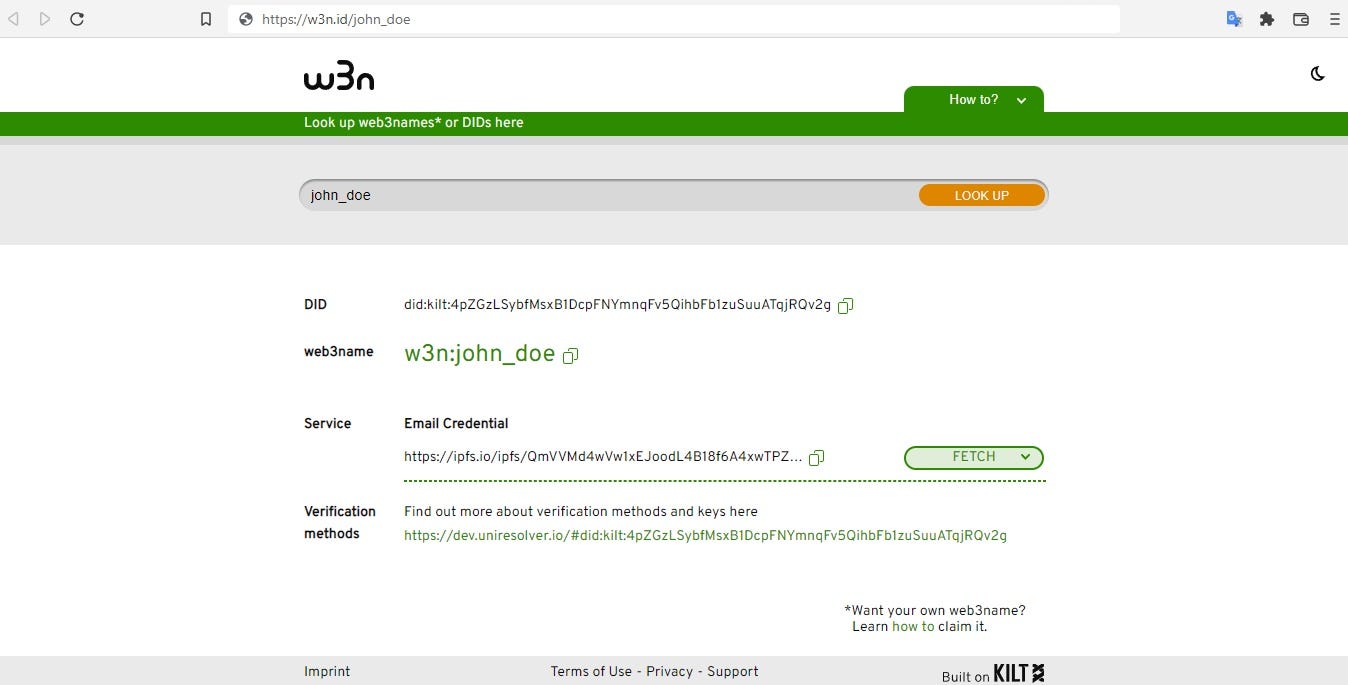Click the KILT logo in footer
1348x685 pixels.
tap(1019, 674)
